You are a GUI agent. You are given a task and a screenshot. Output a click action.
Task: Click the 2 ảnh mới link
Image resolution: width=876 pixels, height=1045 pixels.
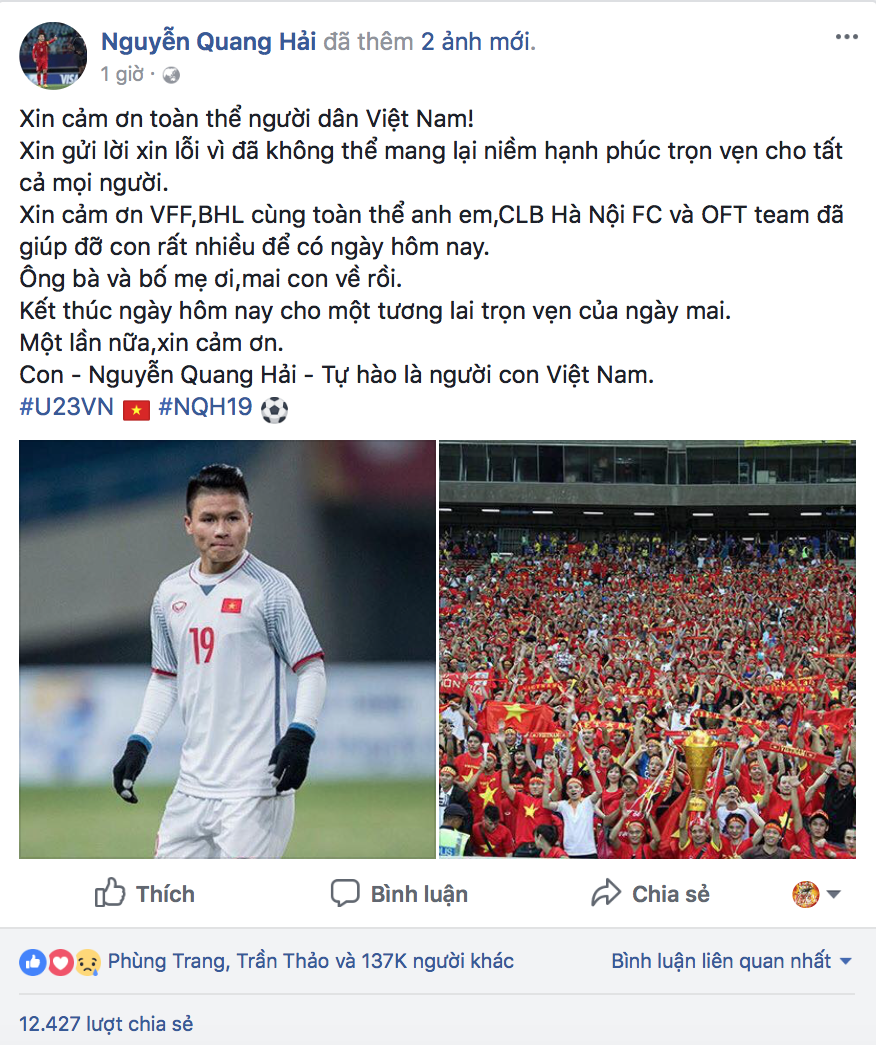tap(476, 42)
